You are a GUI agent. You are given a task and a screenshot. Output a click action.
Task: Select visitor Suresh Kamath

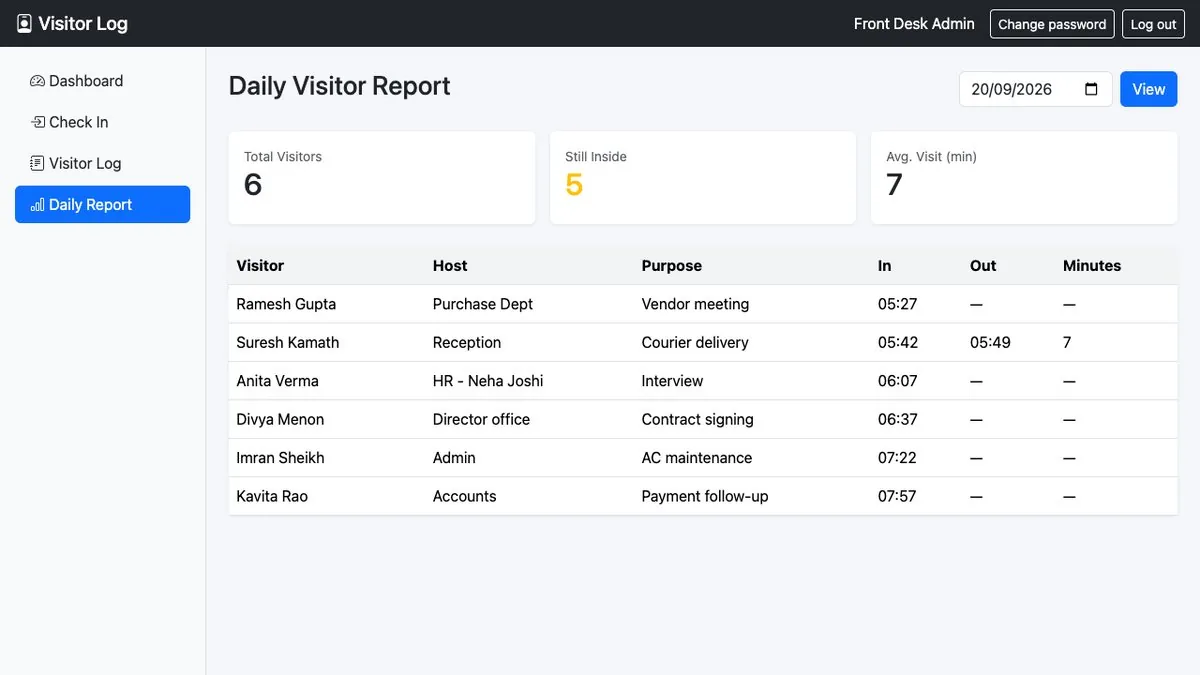288,342
